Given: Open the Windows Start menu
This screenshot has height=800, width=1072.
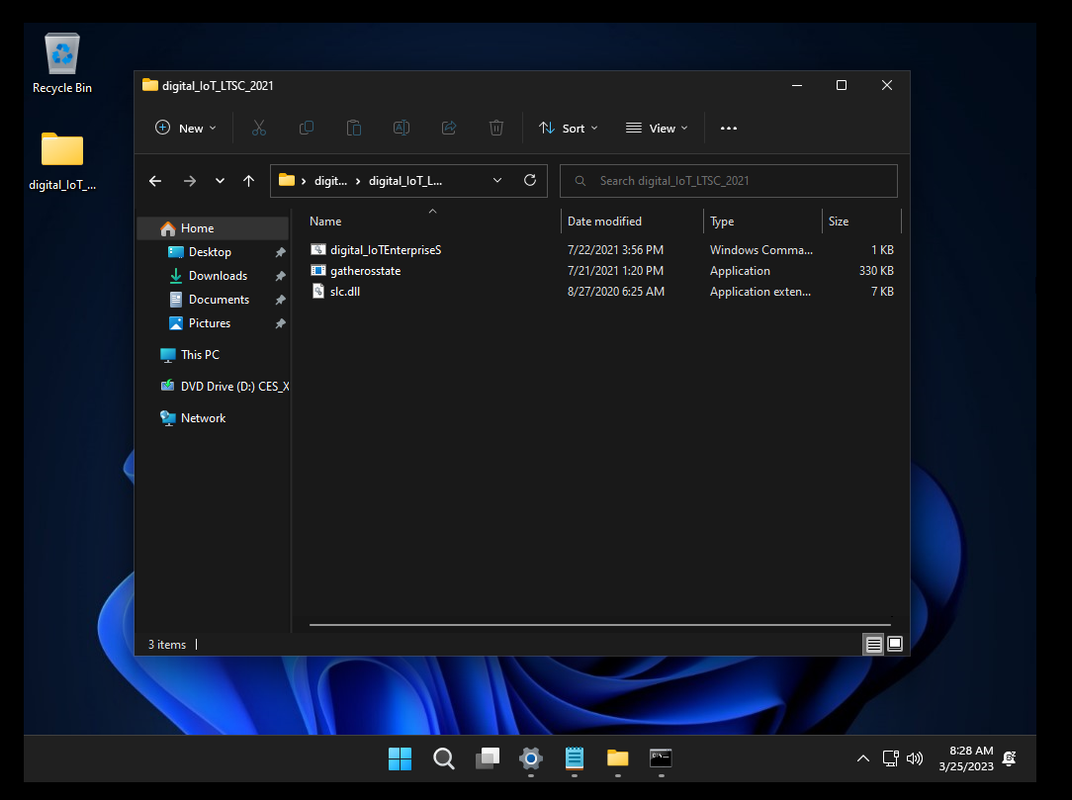Looking at the screenshot, I should [x=400, y=758].
